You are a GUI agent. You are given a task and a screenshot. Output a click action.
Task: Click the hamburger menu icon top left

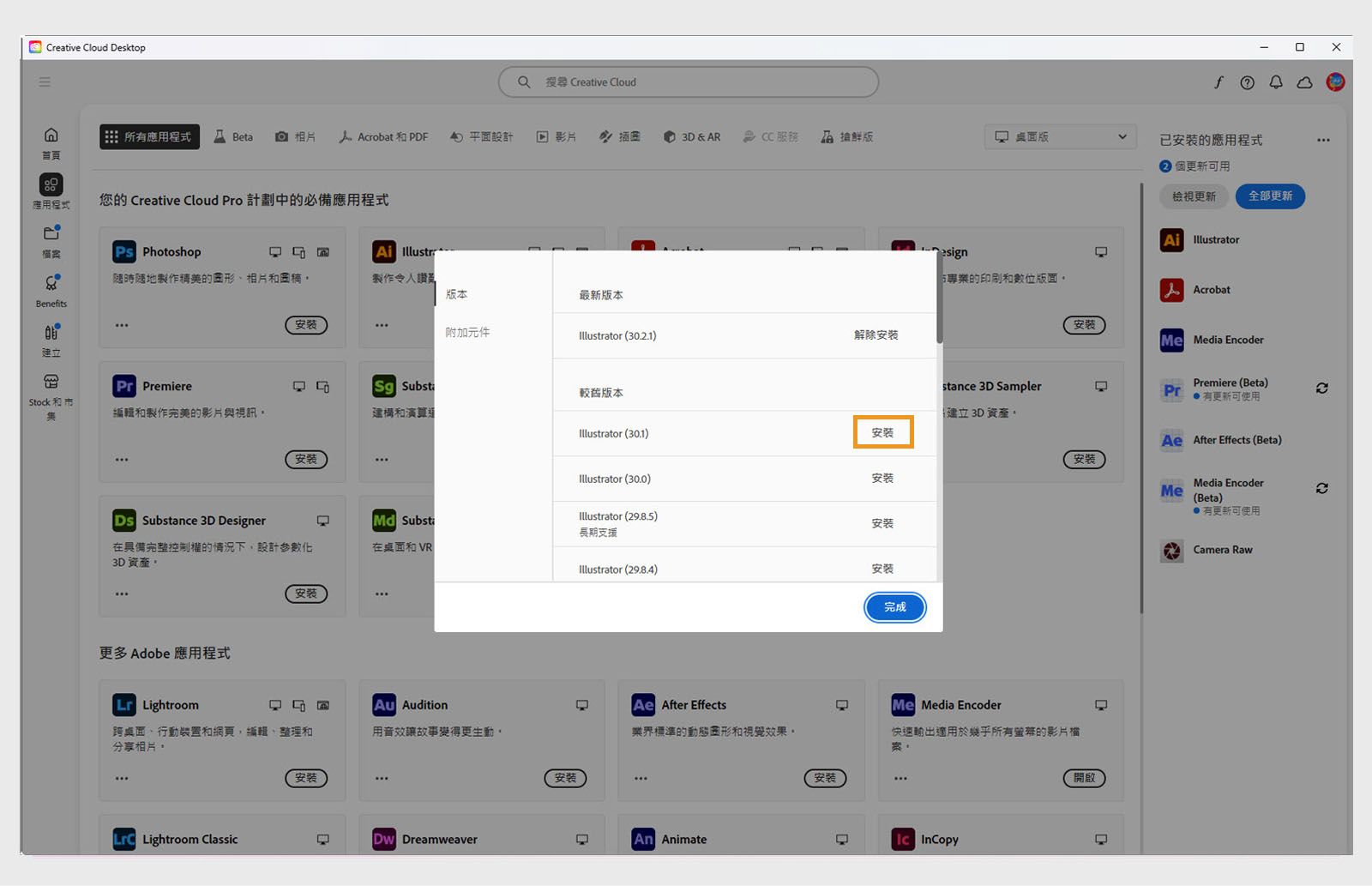[45, 81]
